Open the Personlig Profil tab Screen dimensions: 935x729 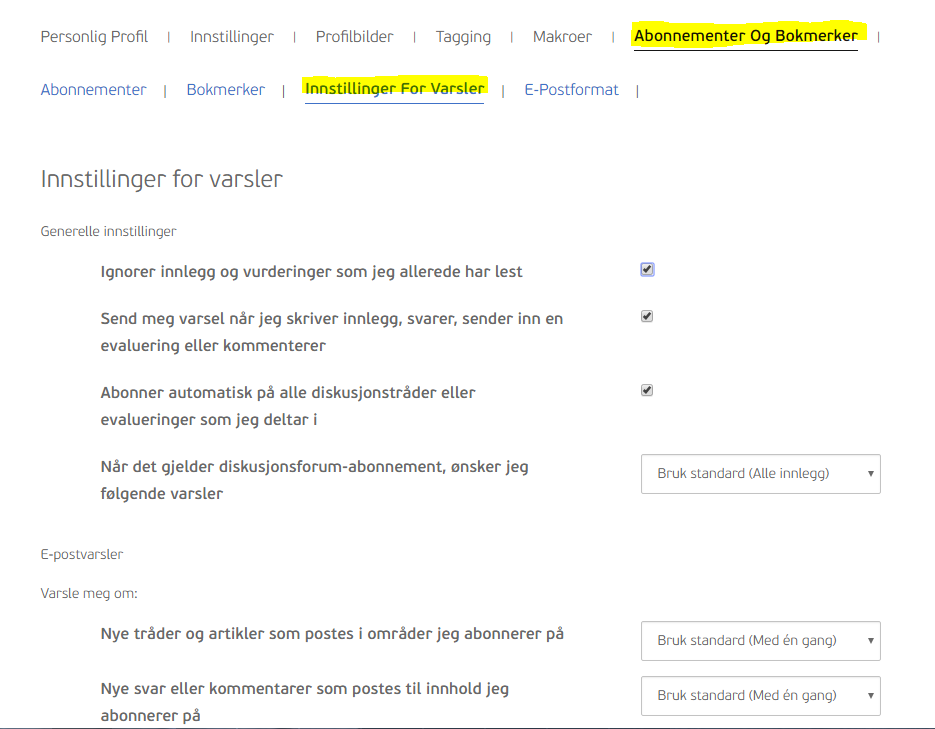pyautogui.click(x=94, y=37)
